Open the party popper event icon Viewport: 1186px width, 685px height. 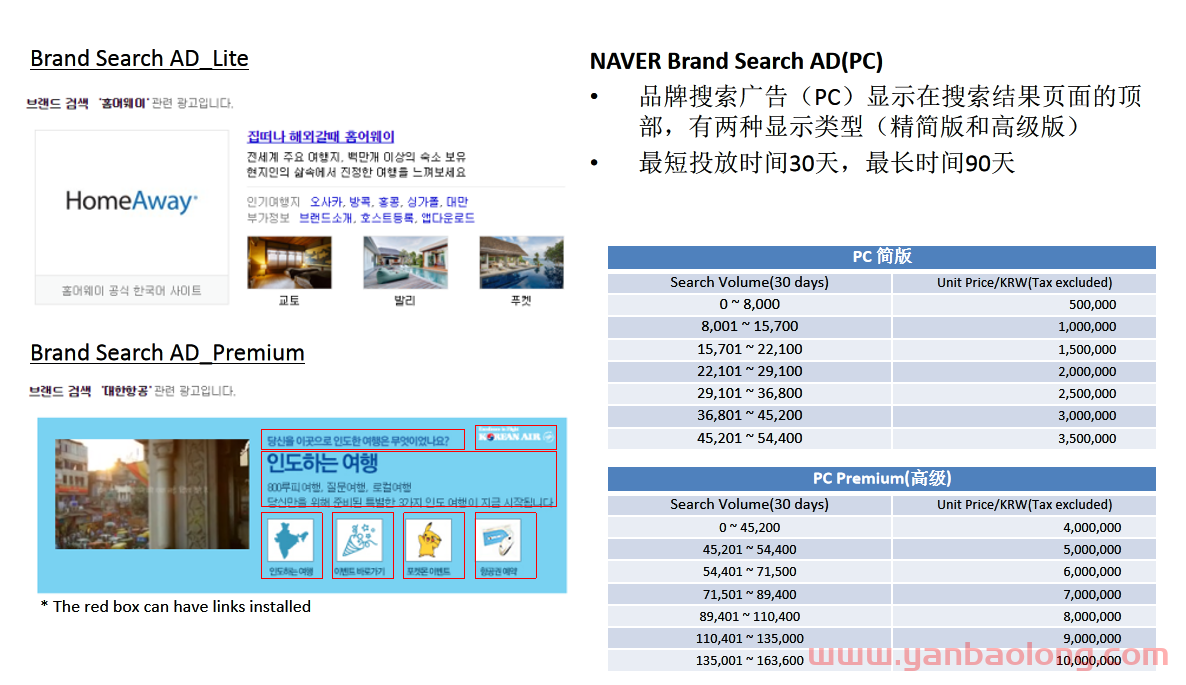(x=362, y=540)
